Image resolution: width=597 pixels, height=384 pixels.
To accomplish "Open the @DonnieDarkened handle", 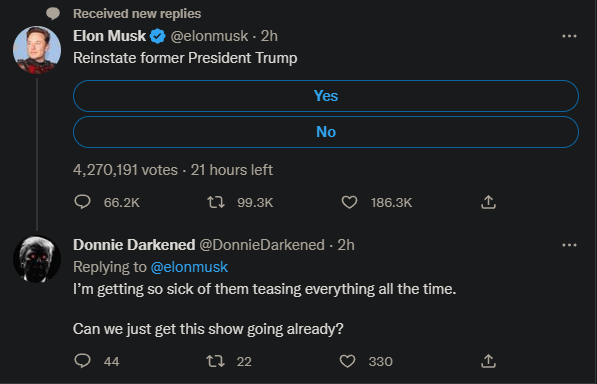I will point(262,245).
